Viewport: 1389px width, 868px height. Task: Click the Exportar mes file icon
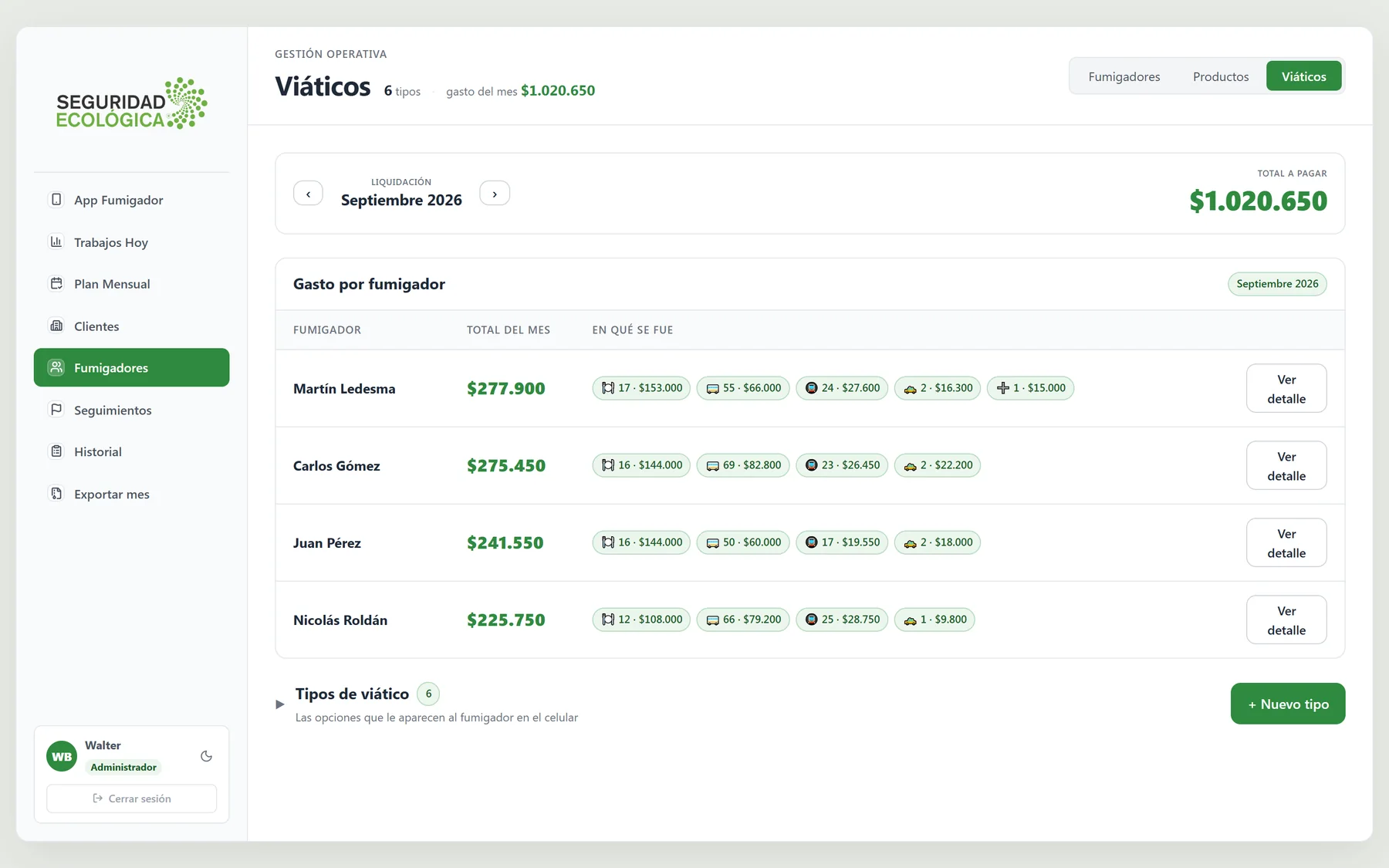click(56, 494)
